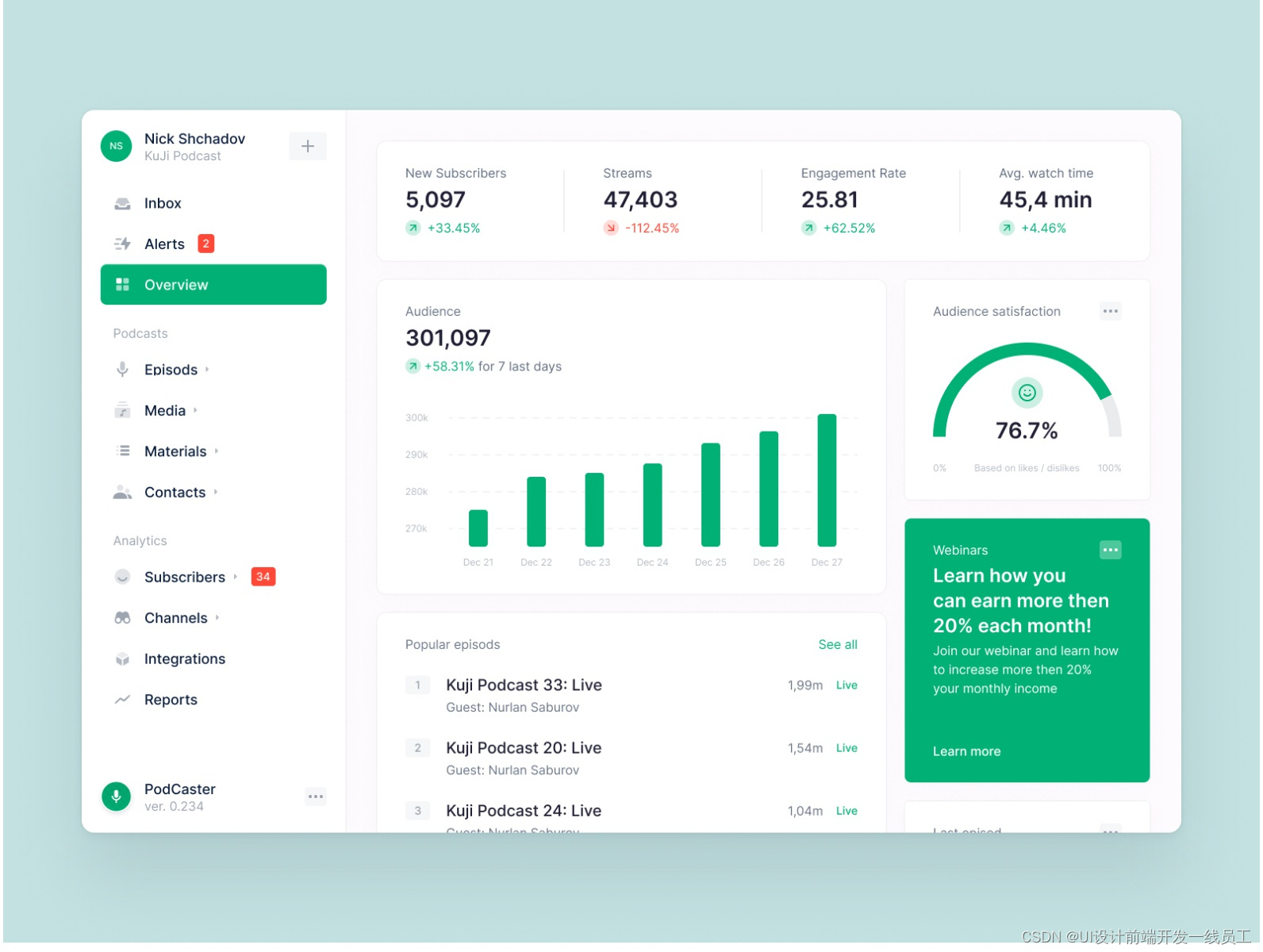Screen dimensions: 1263x952
Task: Expand the Subscribers submenu arrow
Action: (235, 577)
